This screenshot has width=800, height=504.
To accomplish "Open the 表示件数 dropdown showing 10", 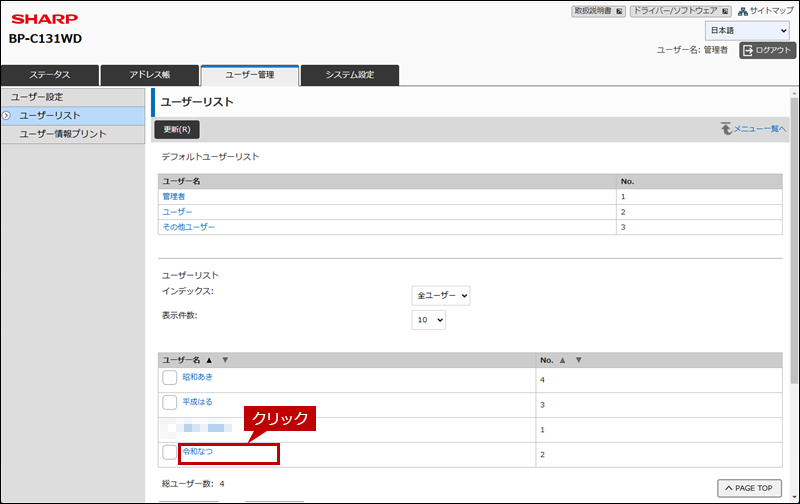I will tap(429, 321).
